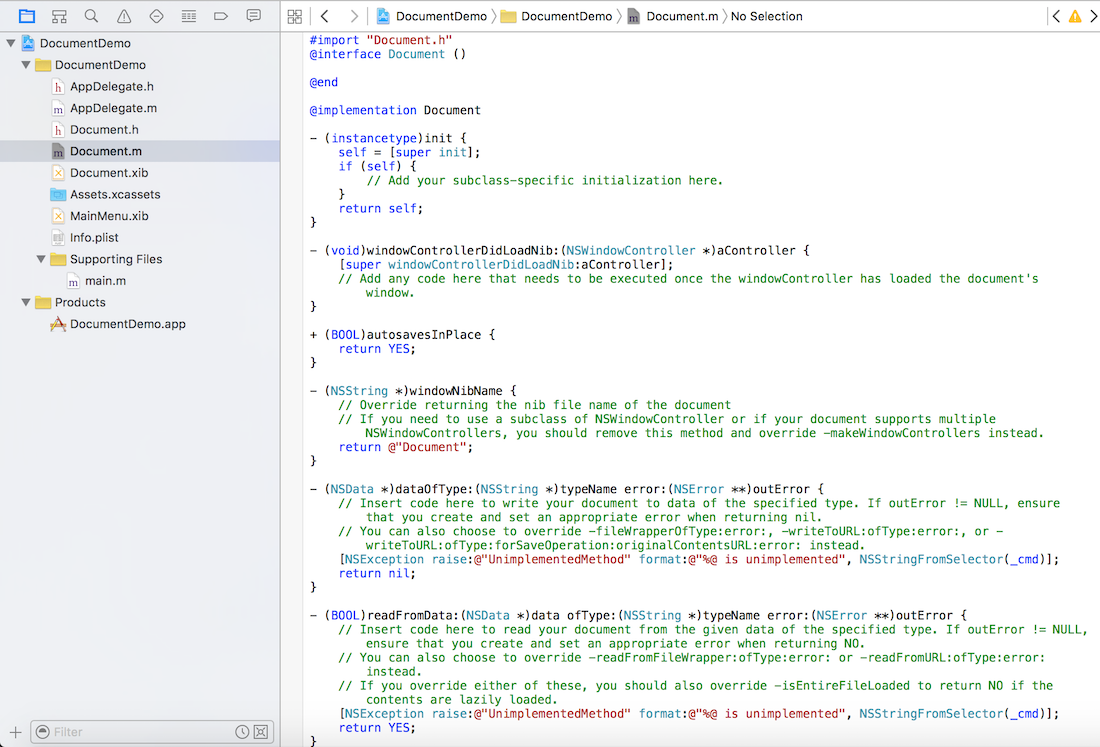Screen dimensions: 1100x747
Task: Click the yellow warning badge near top right
Action: click(x=1074, y=16)
